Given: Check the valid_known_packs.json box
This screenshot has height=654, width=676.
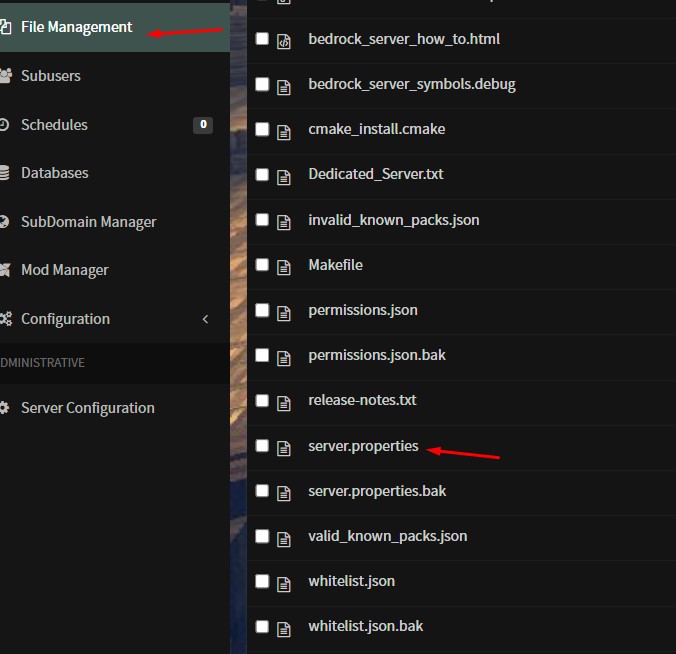Looking at the screenshot, I should click(262, 536).
